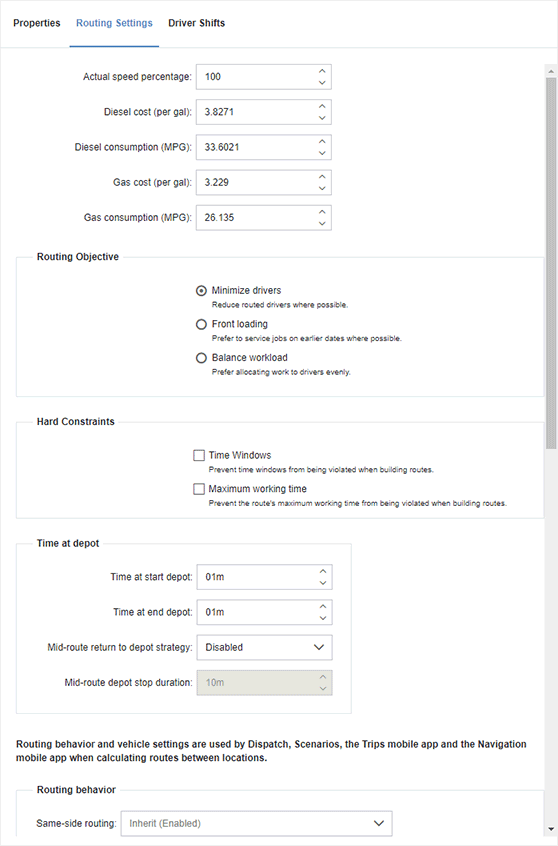Select Minimize drivers routing objective
558x846 pixels.
[201, 291]
